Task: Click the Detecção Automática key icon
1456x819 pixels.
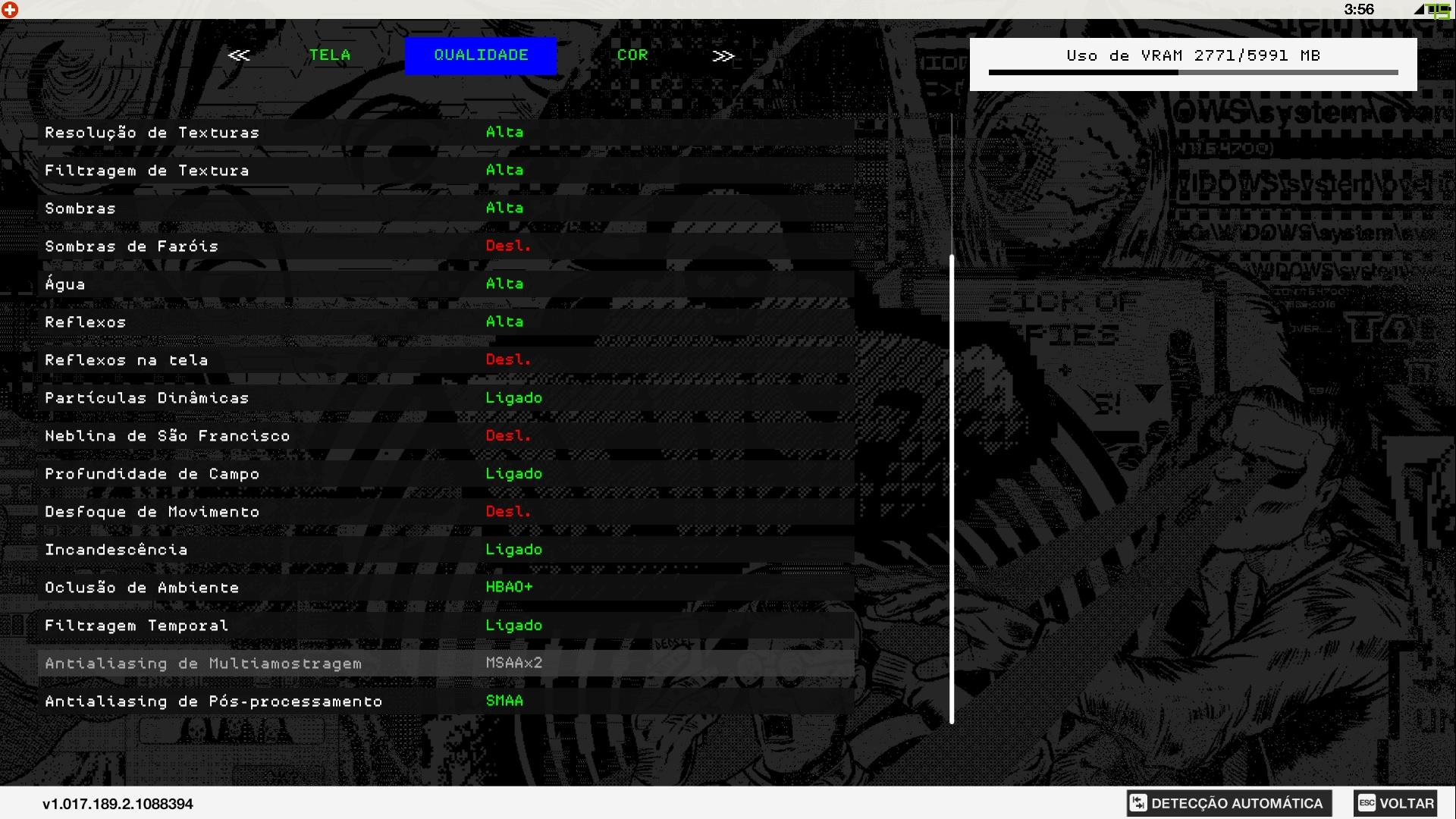Action: pos(1138,803)
